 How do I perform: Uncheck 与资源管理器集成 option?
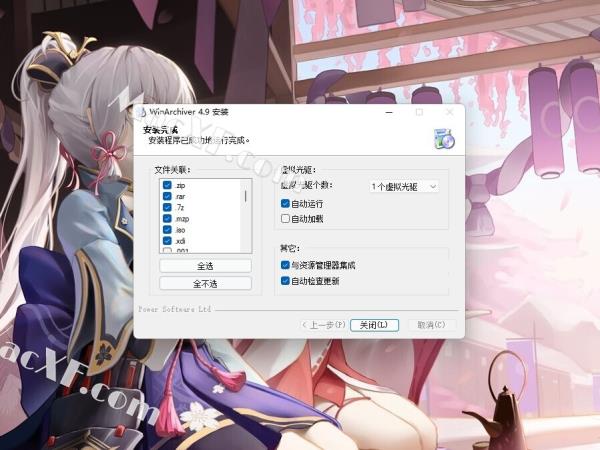tap(285, 265)
